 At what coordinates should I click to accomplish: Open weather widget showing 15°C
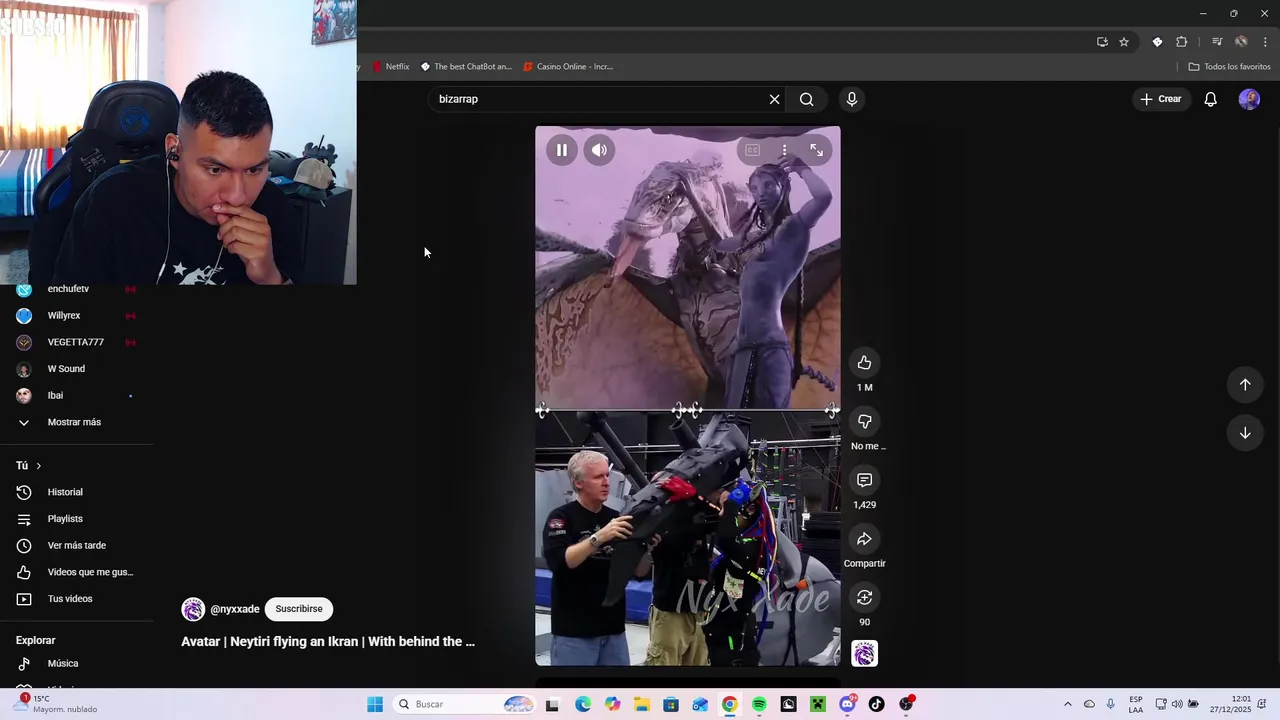[55, 704]
